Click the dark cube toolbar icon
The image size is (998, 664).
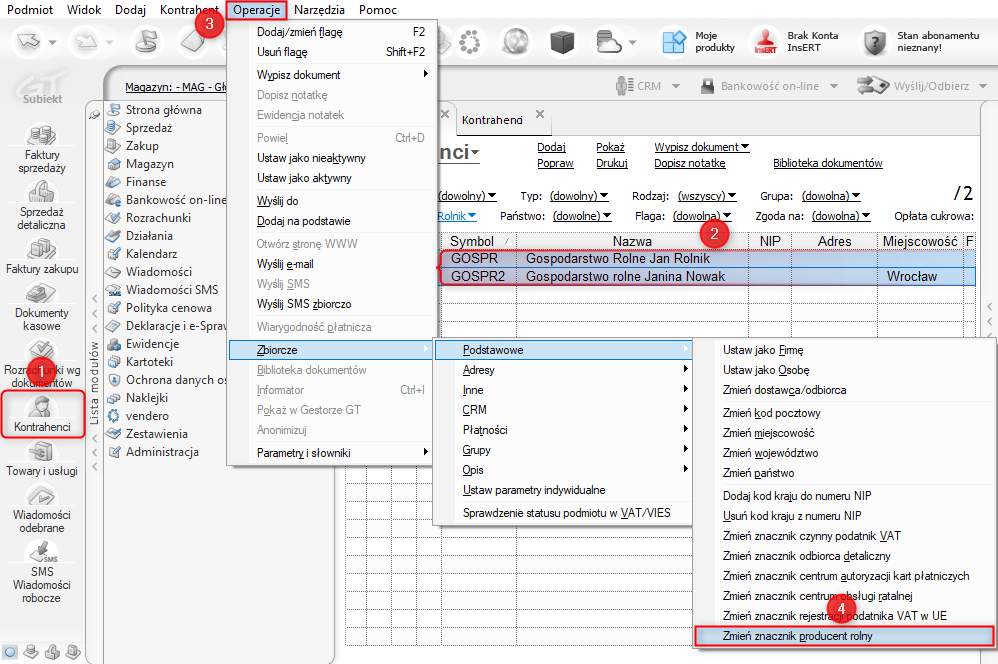point(562,42)
